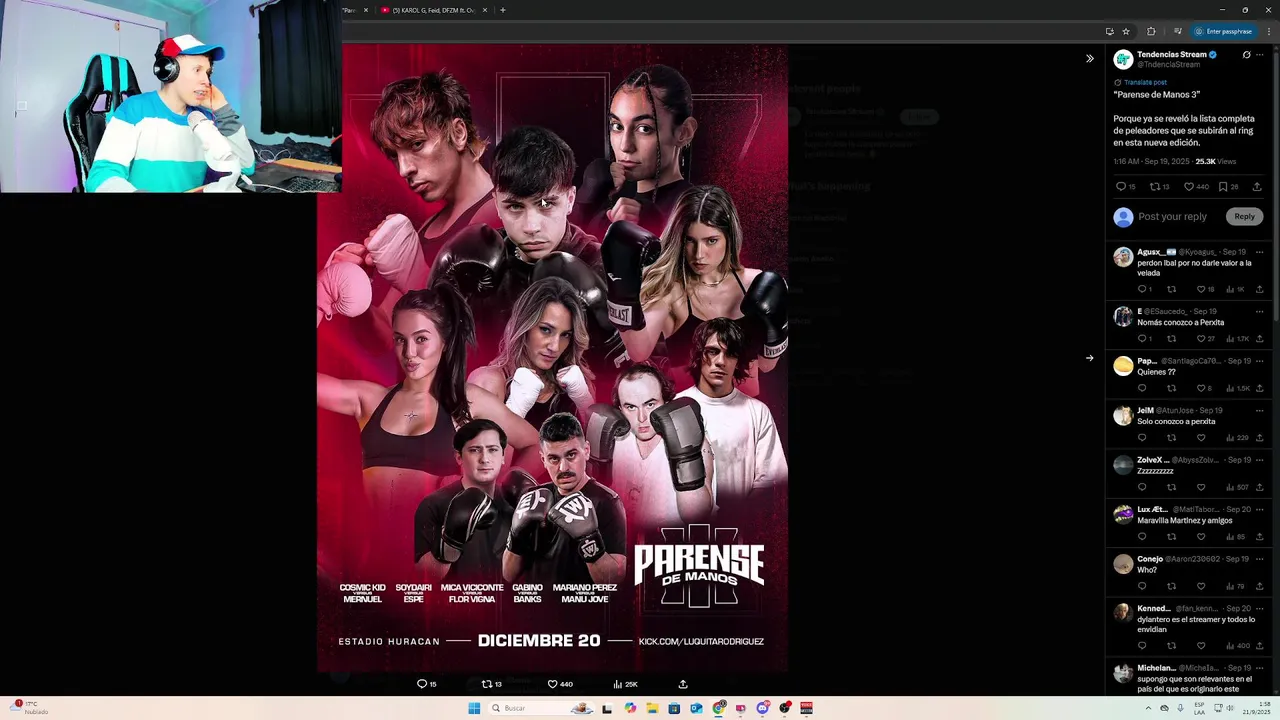This screenshot has width=1280, height=720.
Task: Open Kenned... reply avatar
Action: 1123,613
